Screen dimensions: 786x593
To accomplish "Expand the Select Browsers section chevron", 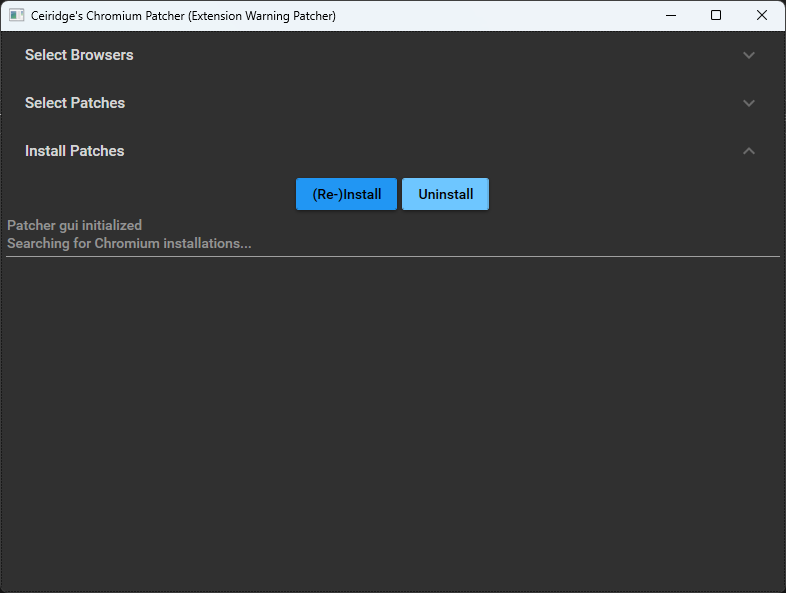I will [748, 55].
